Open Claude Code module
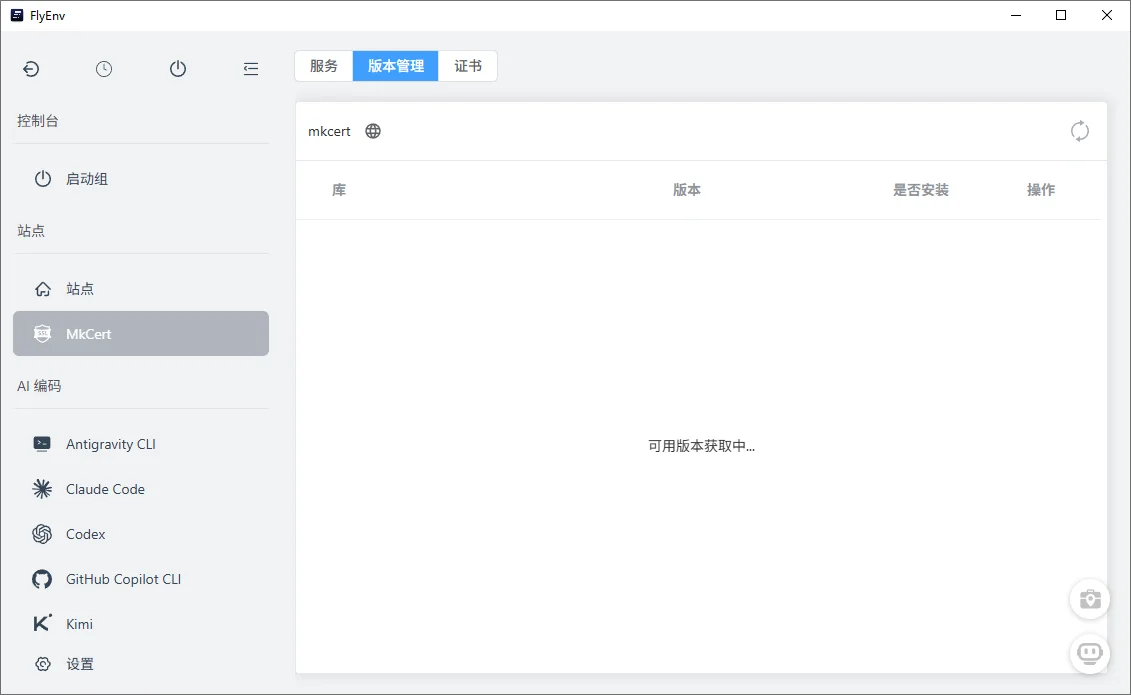The height and width of the screenshot is (695, 1131). tap(141, 489)
